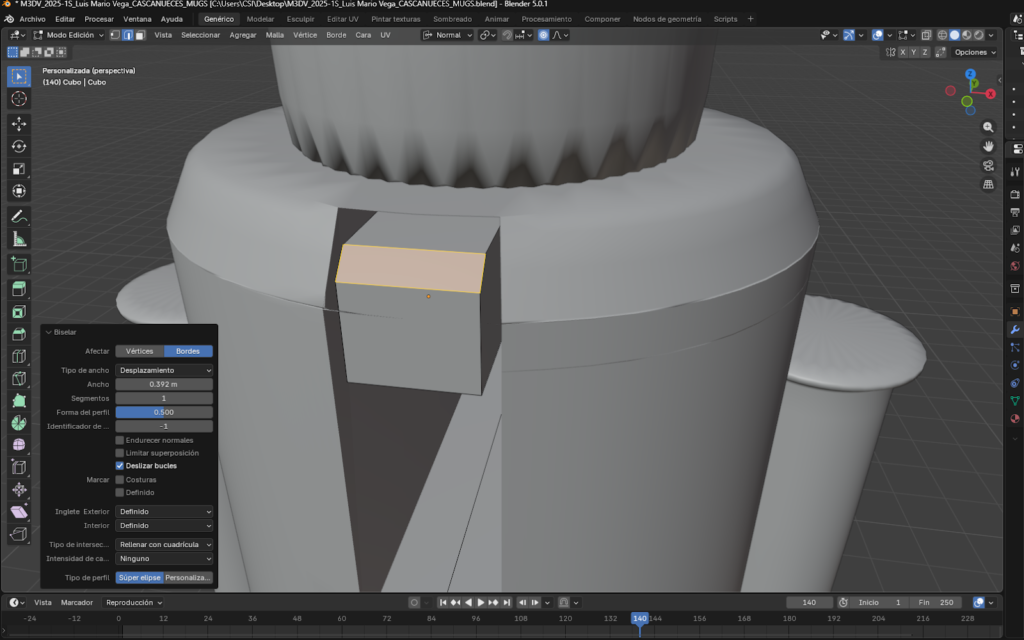This screenshot has height=640, width=1024.
Task: Set Afectar to Vértices
Action: [x=139, y=351]
